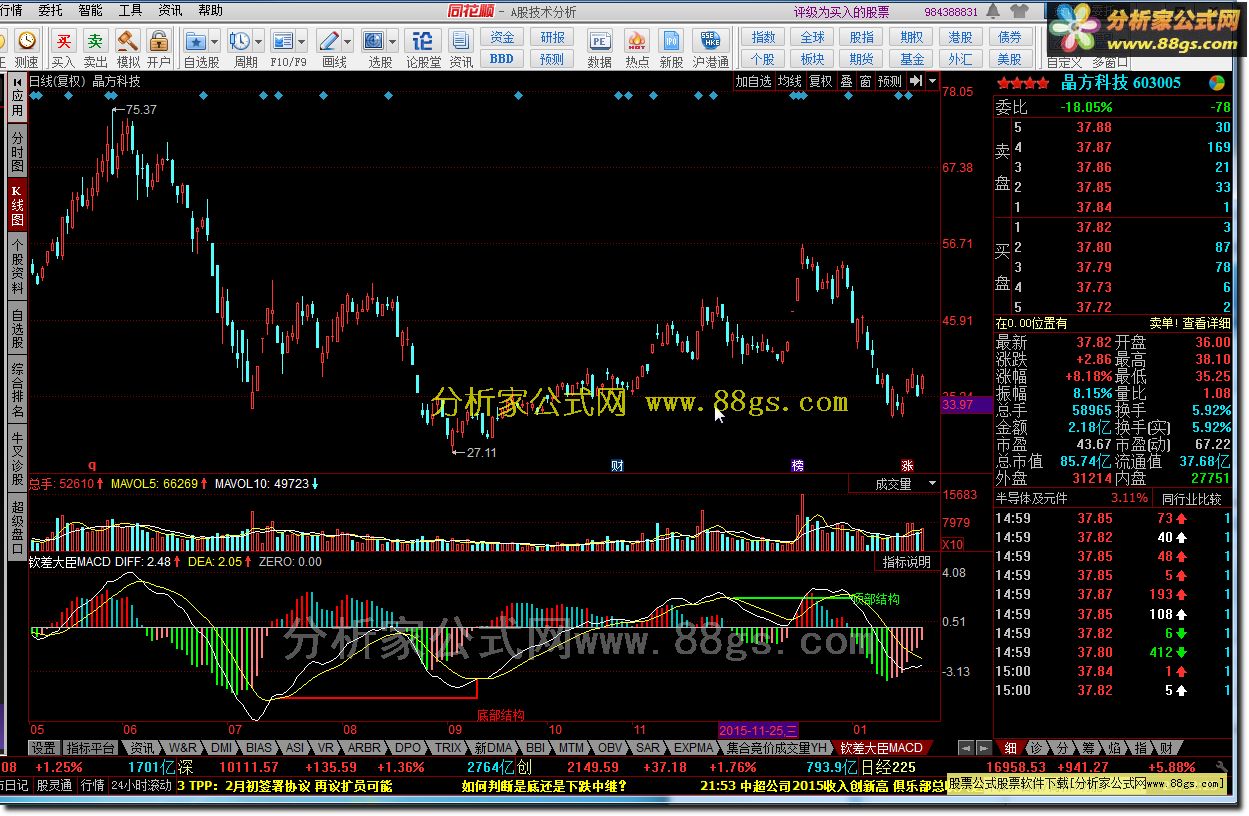Open the 热点 hot flame icon
Viewport: 1249px width, 816px height.
click(636, 41)
